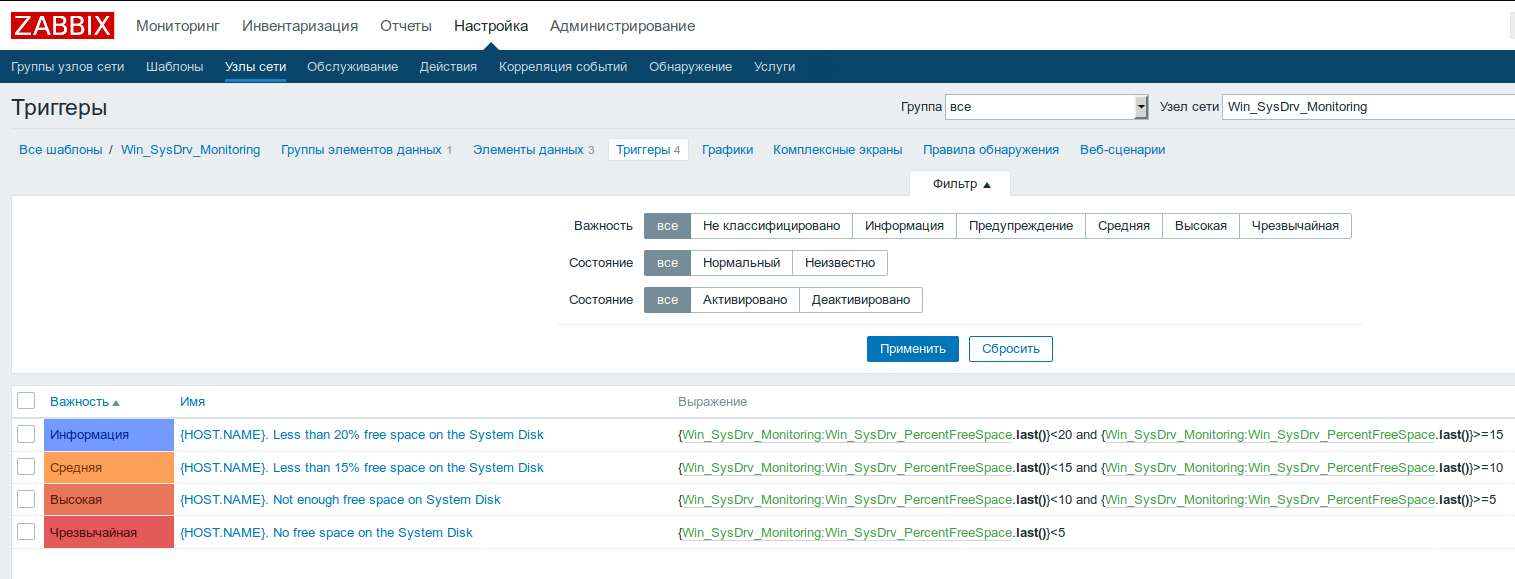This screenshot has width=1515, height=579.
Task: Open the Группа dropdown
Action: tap(1047, 107)
